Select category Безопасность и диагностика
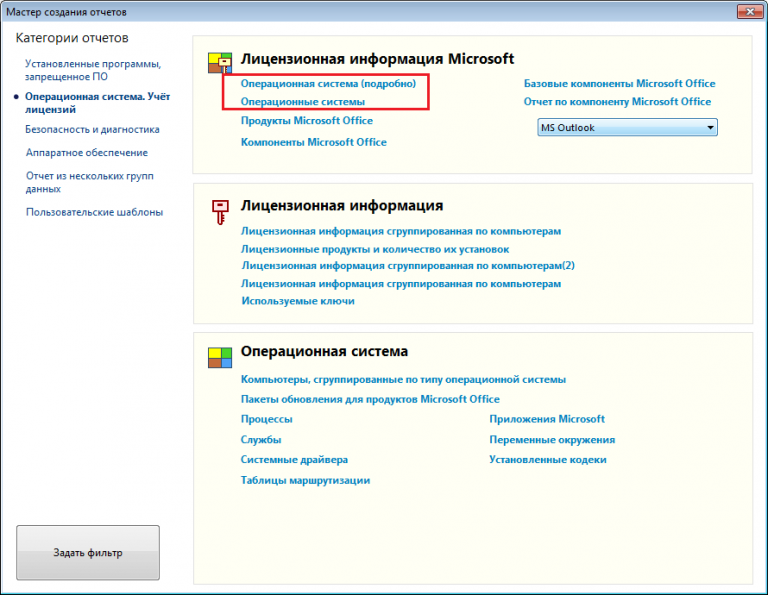This screenshot has width=768, height=595. 92,129
